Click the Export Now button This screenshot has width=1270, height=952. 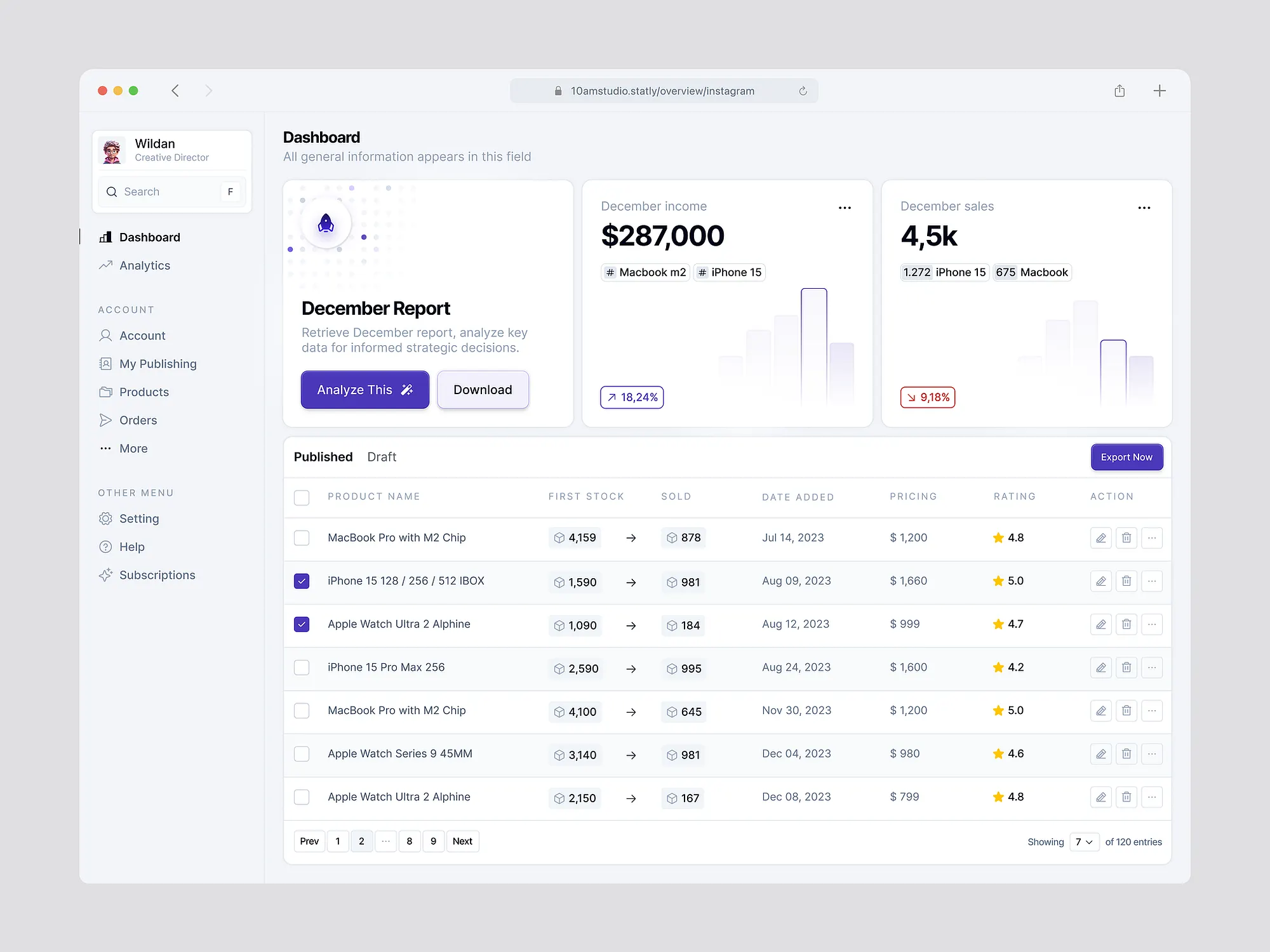[1126, 457]
